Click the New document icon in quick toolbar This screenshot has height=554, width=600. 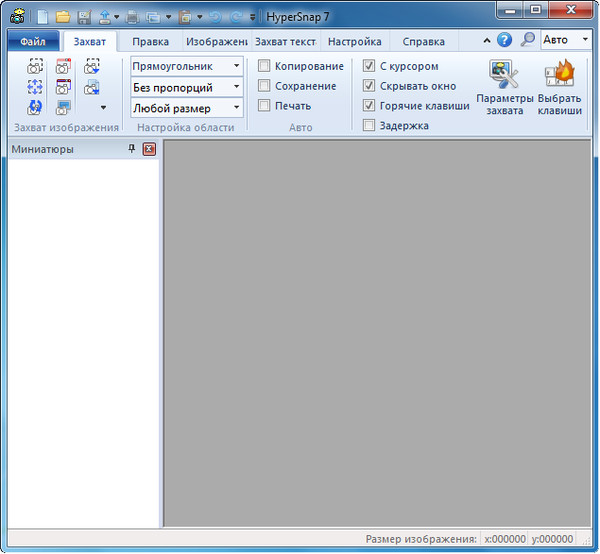(x=42, y=17)
